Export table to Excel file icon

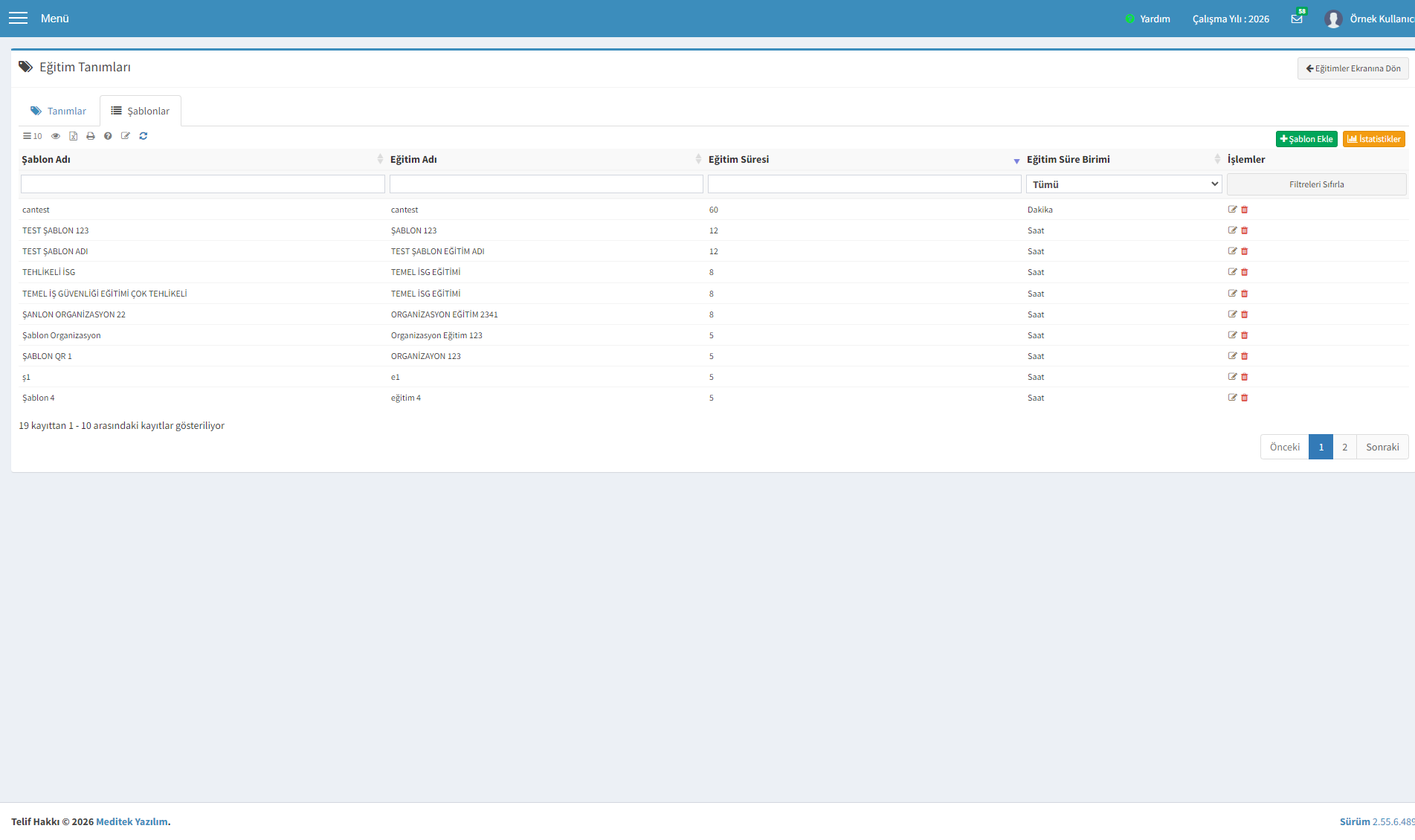click(74, 136)
